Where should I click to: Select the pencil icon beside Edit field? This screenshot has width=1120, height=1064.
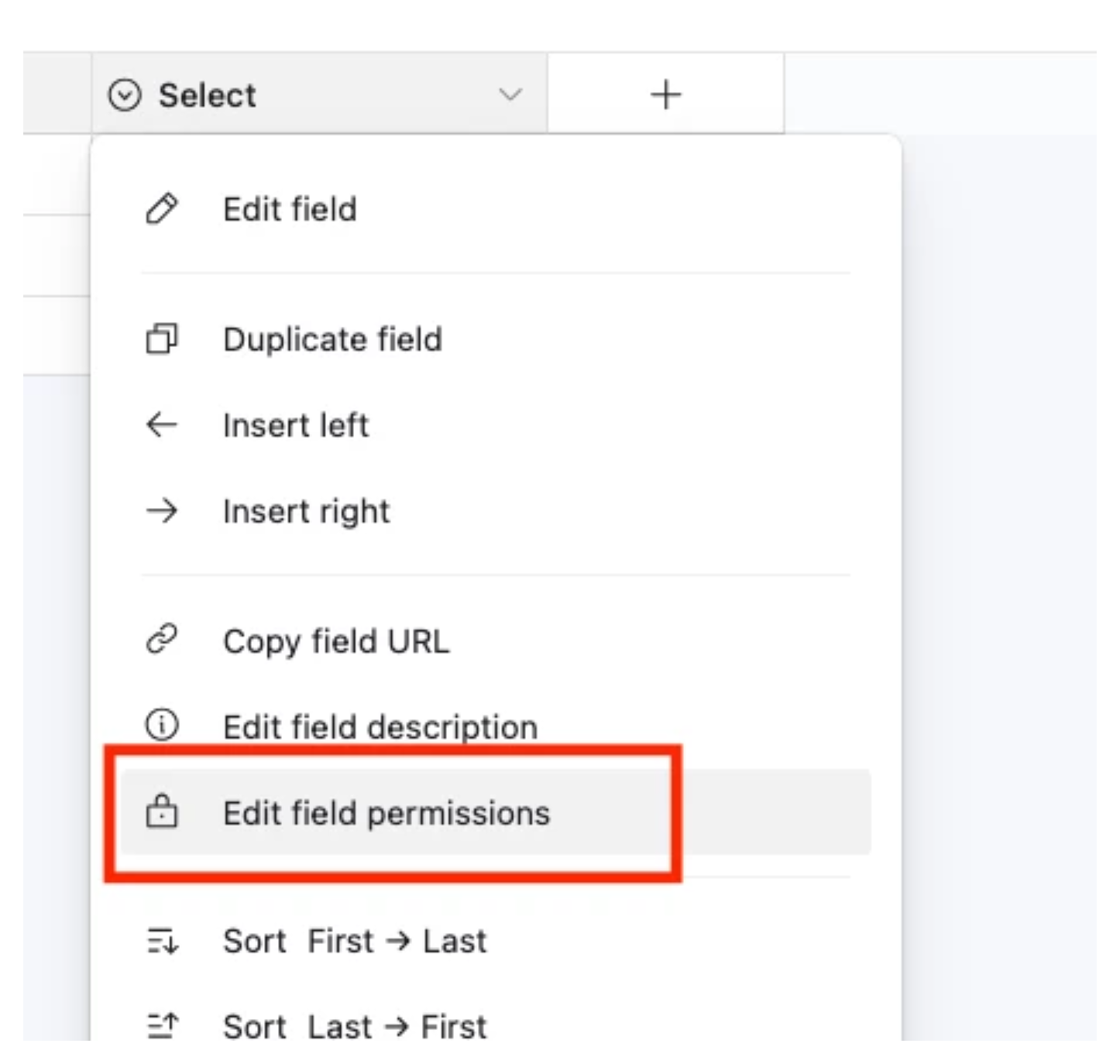[x=161, y=208]
